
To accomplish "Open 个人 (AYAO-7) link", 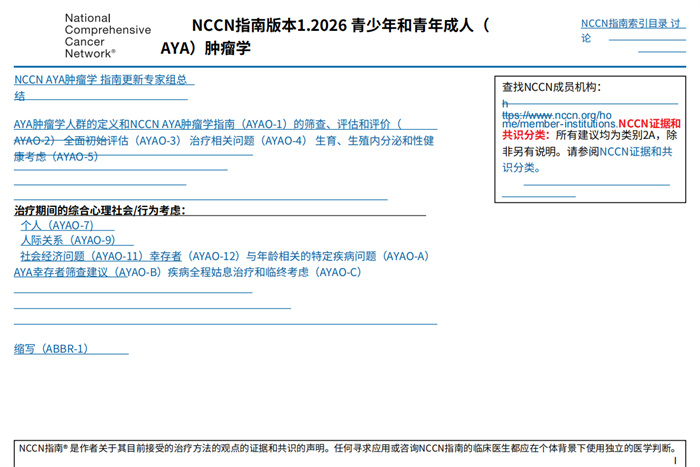I will [x=57, y=225].
